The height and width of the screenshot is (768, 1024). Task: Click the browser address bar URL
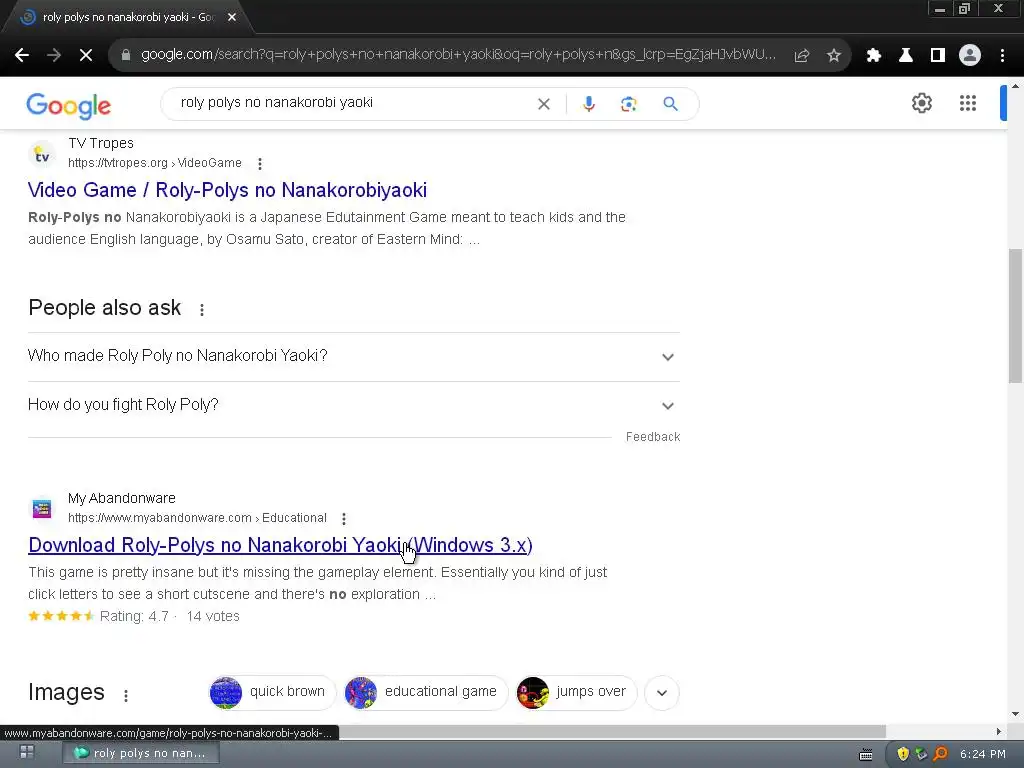[457, 55]
